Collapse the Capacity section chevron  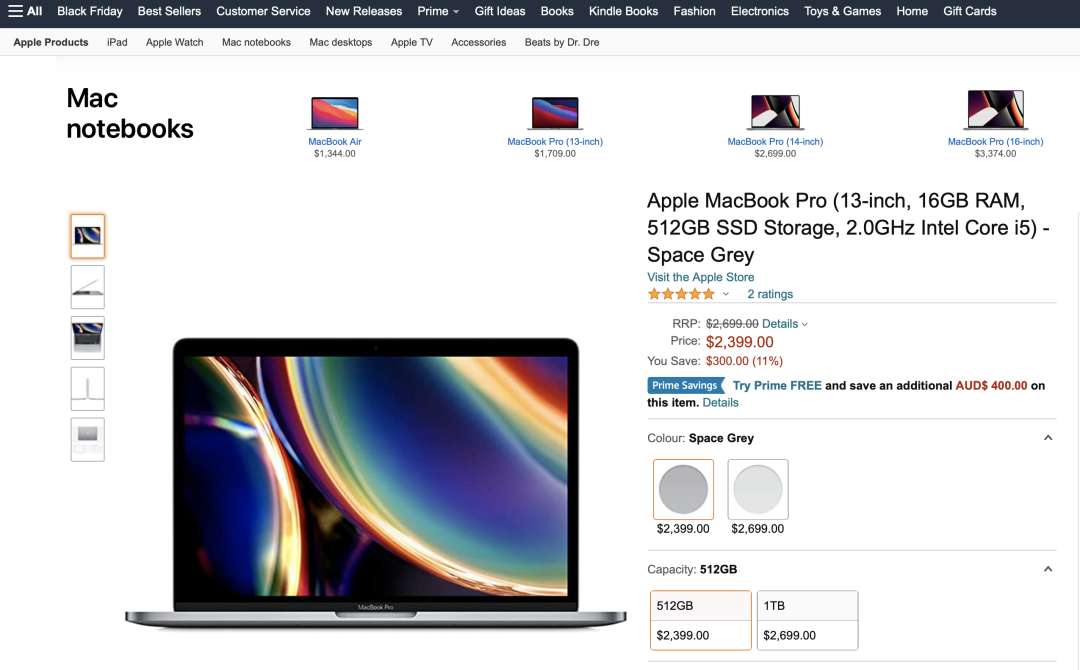[1048, 569]
